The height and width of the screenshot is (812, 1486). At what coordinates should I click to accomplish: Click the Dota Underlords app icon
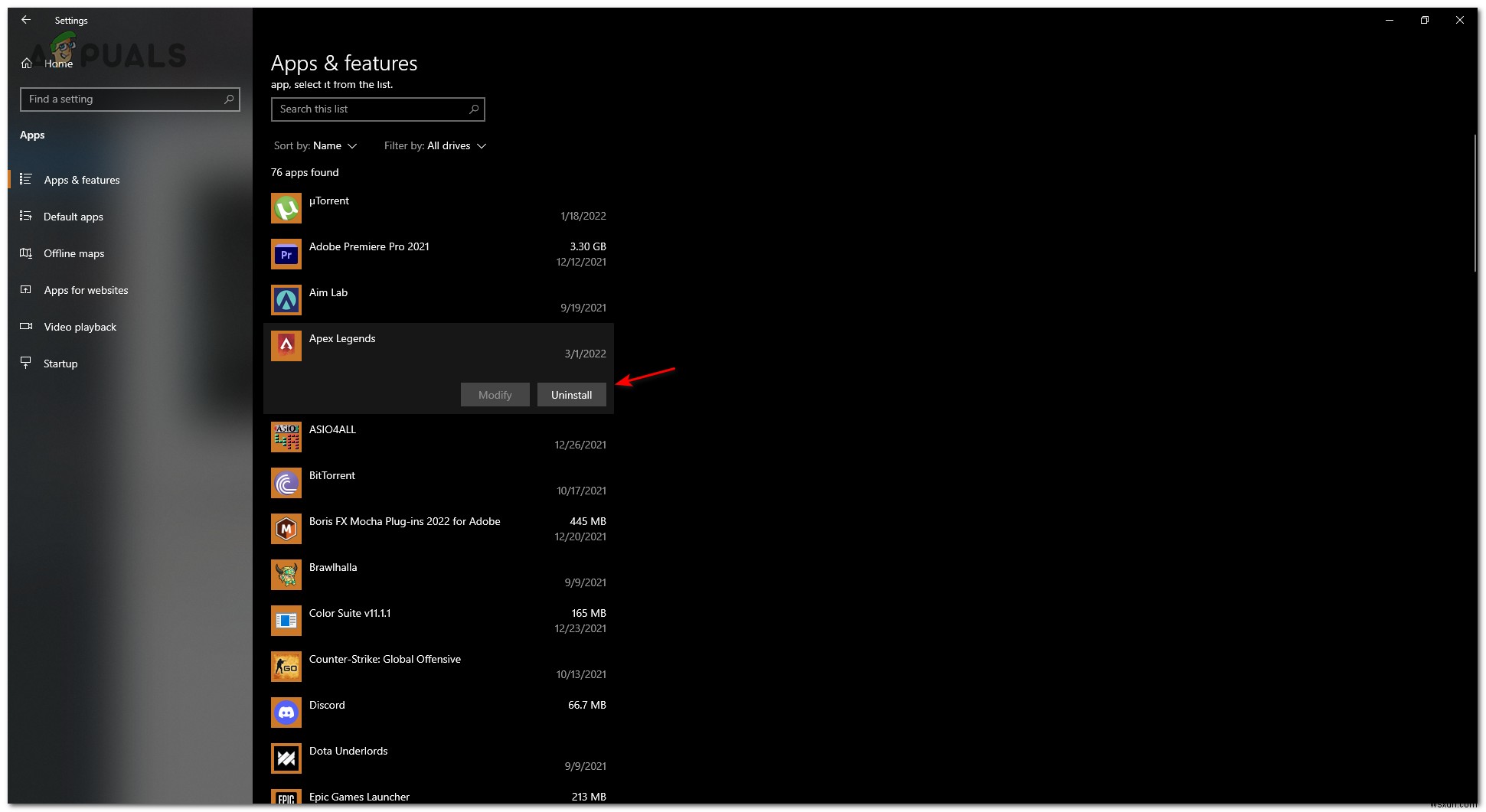(x=286, y=758)
